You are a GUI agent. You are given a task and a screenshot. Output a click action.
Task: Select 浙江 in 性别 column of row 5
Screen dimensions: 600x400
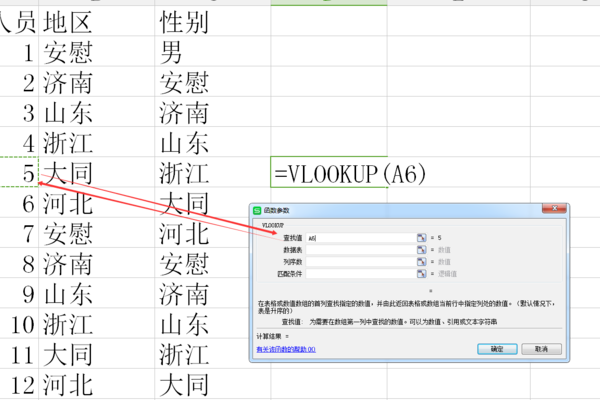[212, 172]
